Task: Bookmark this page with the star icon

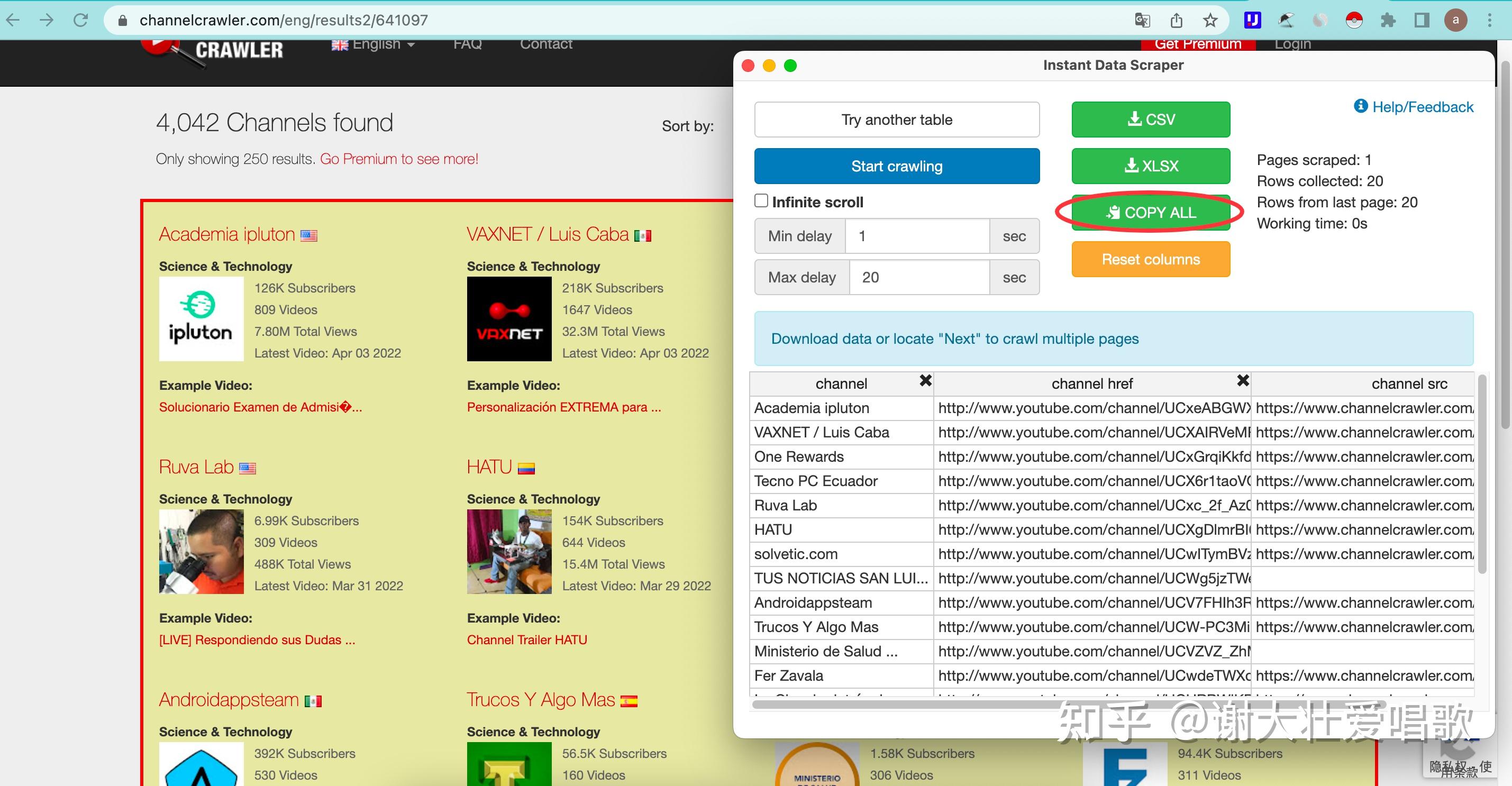Action: click(x=1210, y=20)
